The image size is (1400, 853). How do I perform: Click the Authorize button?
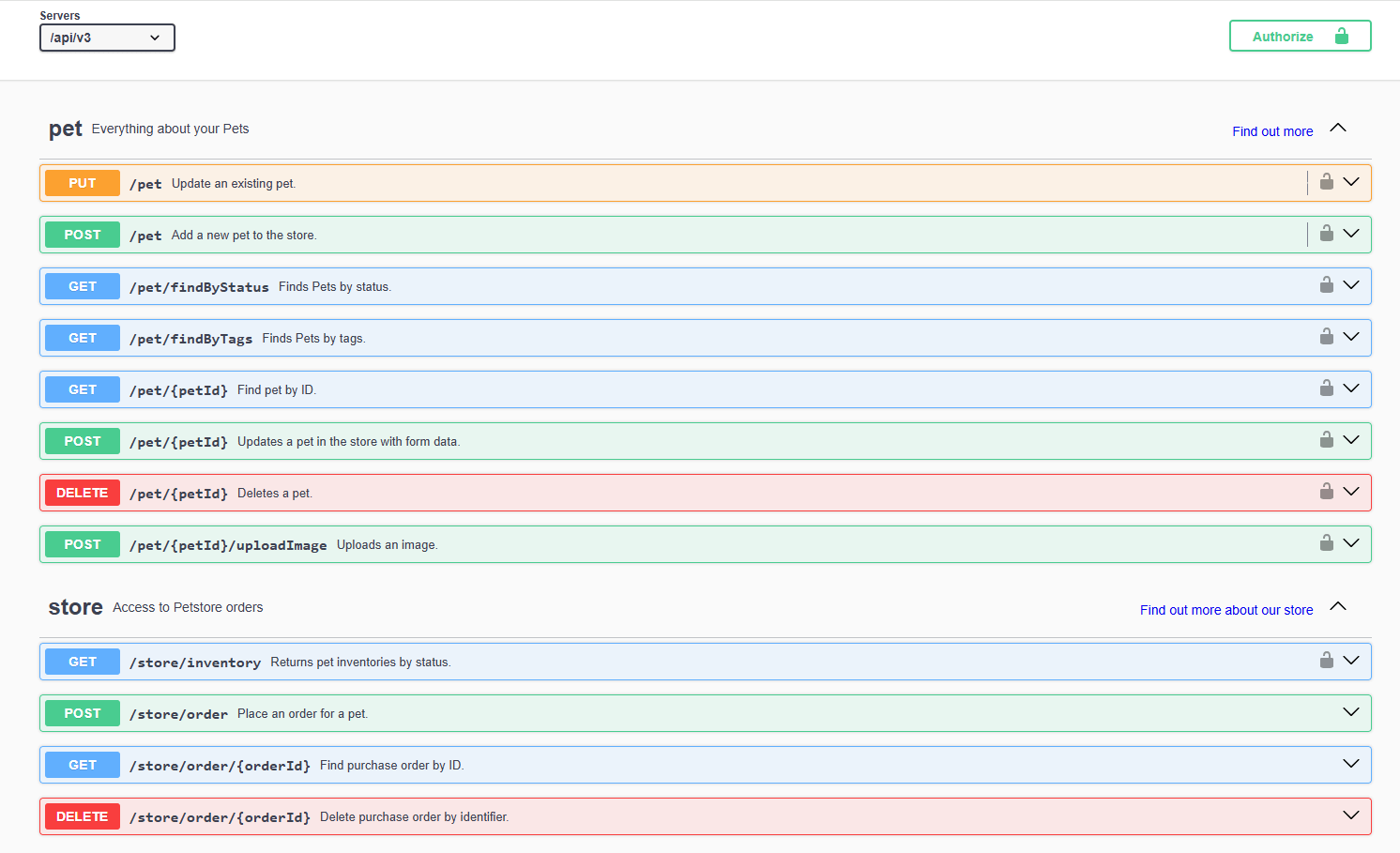tap(1300, 35)
